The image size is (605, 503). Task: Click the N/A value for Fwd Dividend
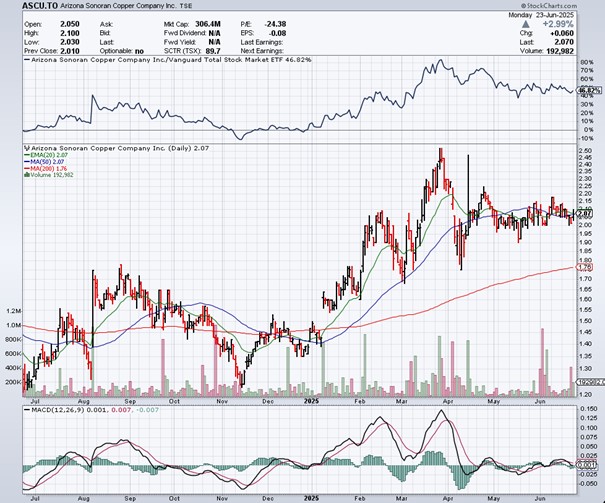[x=215, y=33]
